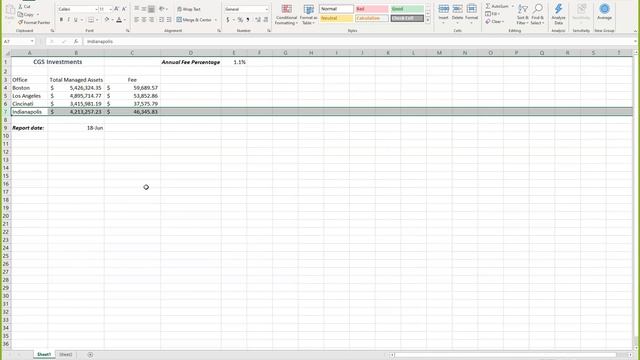Viewport: 640px width, 360px height.
Task: Apply cell borders using the Borders icon
Action: 91,20
